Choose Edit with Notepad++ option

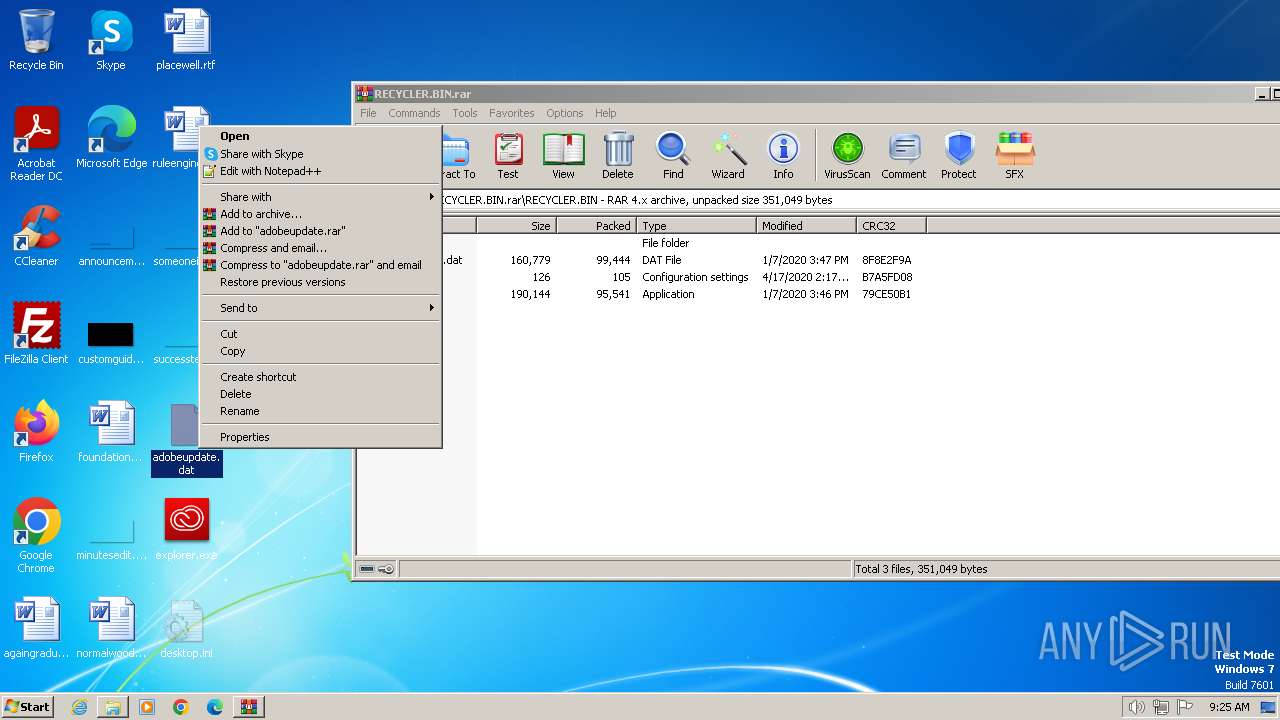pyautogui.click(x=320, y=171)
